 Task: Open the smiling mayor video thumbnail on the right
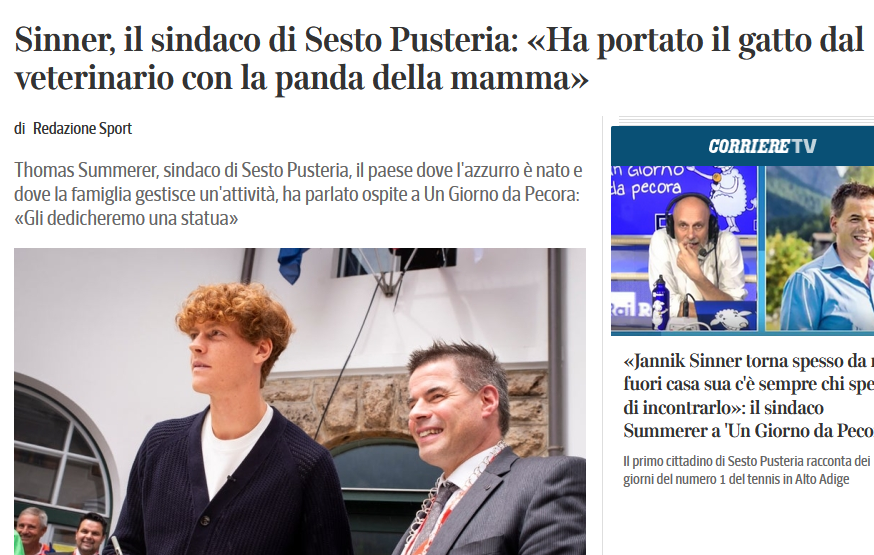tap(820, 249)
